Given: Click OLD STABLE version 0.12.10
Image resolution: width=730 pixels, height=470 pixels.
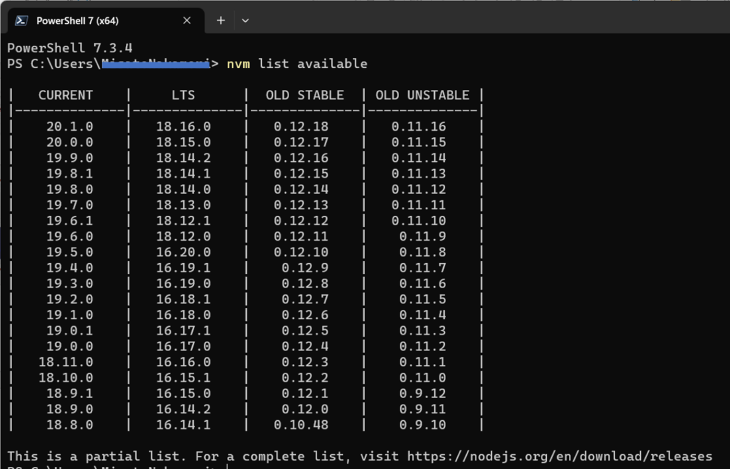Looking at the screenshot, I should point(301,252).
